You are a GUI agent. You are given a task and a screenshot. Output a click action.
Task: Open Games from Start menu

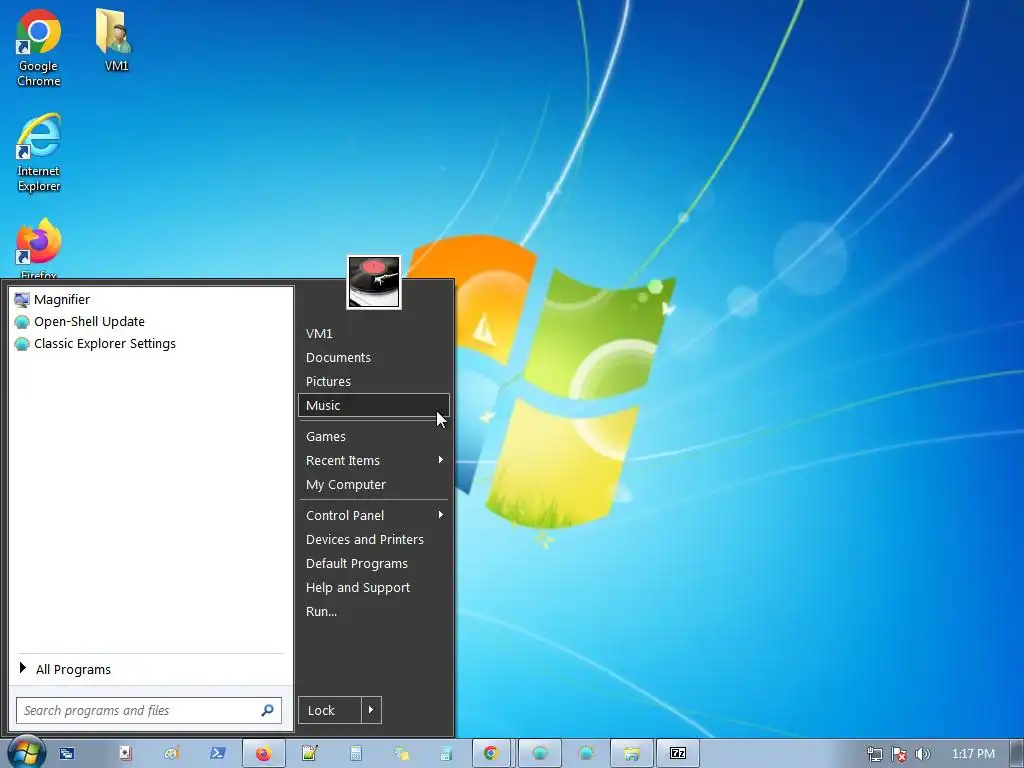point(374,436)
